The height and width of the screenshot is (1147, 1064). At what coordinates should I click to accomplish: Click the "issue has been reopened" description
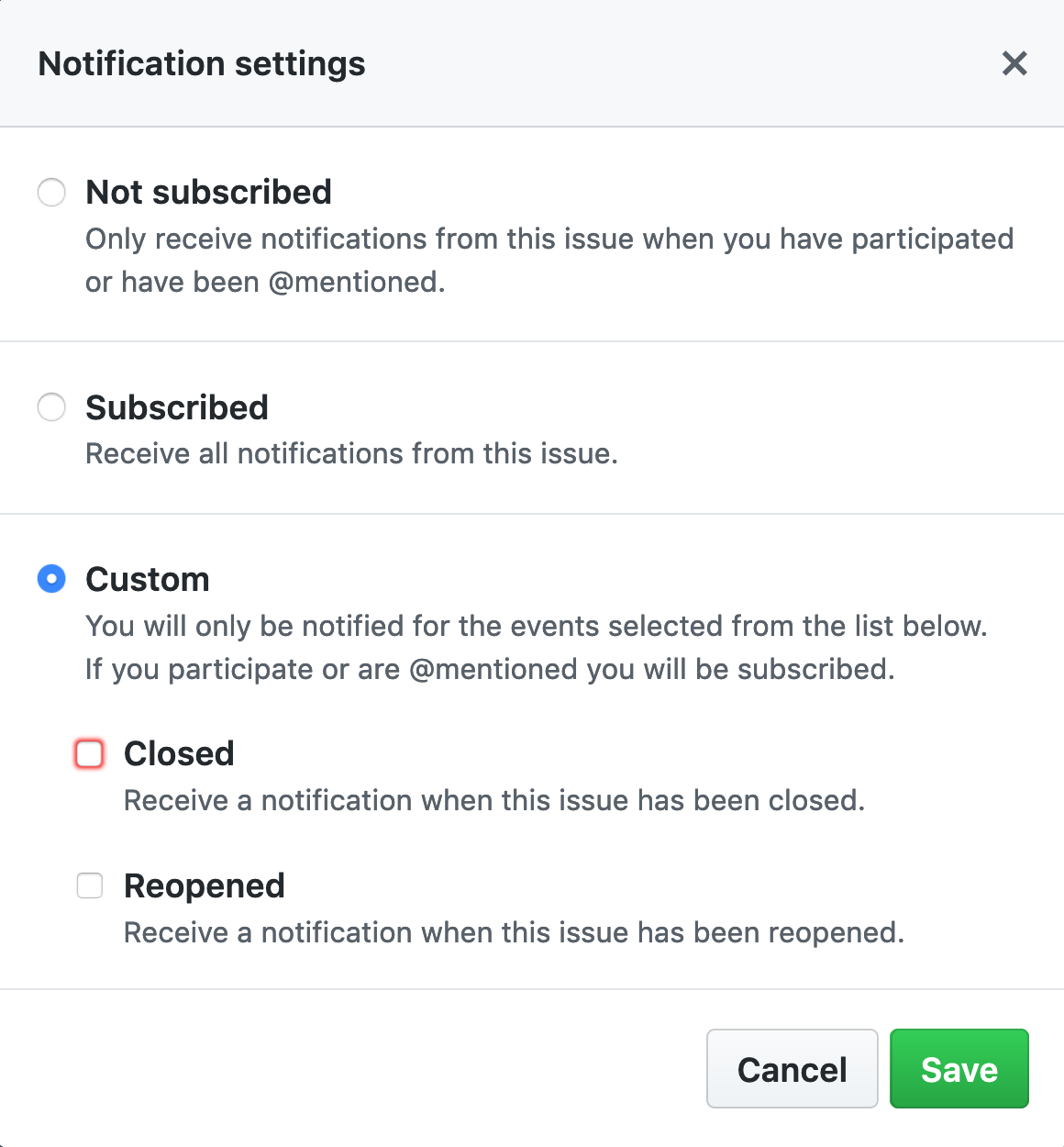514,932
